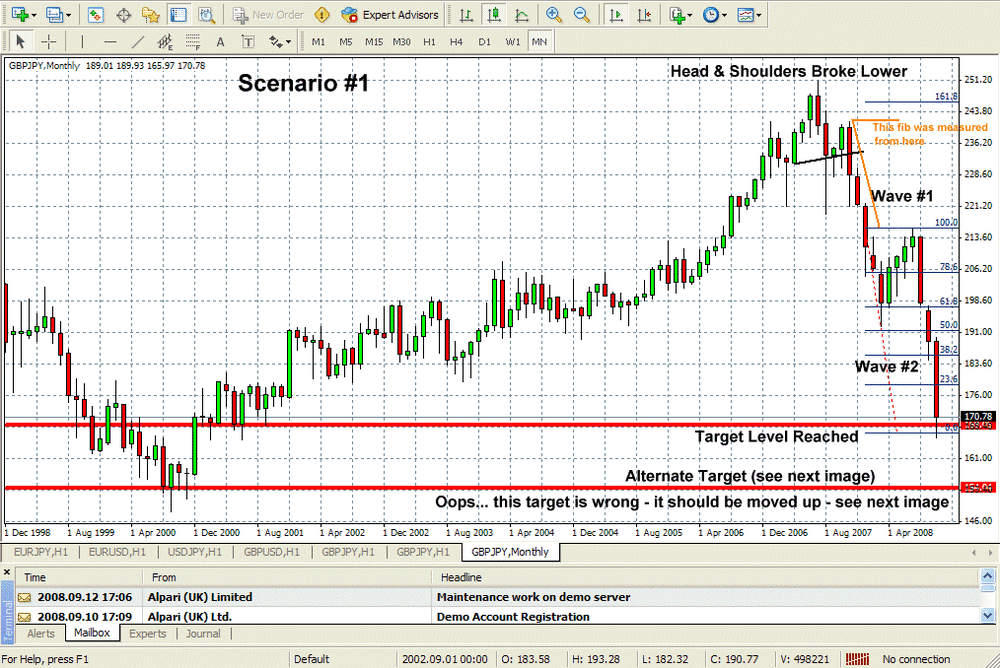The width and height of the screenshot is (1000, 668).
Task: Toggle the Terminal panel icon
Action: [x=179, y=15]
